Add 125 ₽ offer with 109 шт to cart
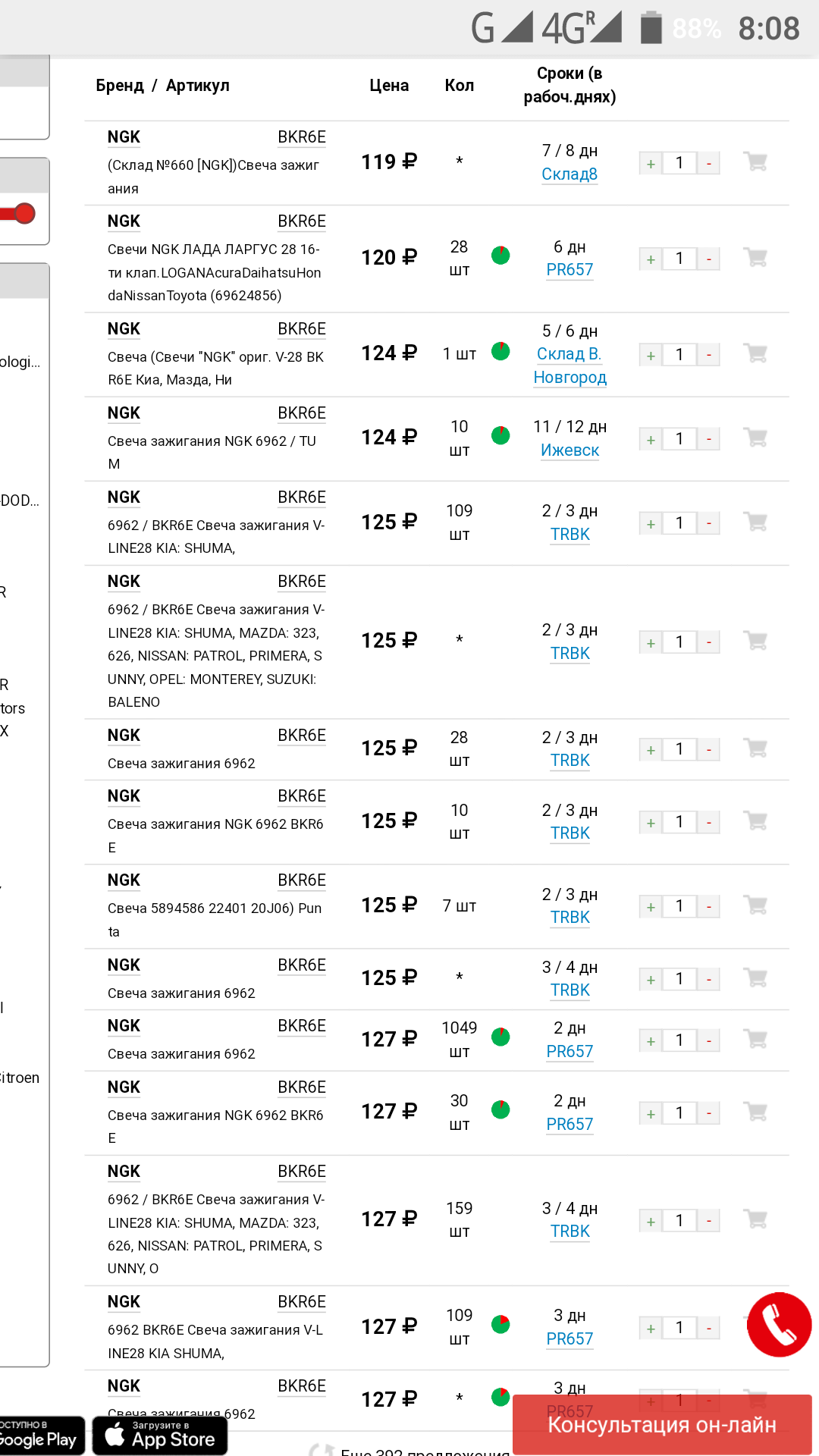The width and height of the screenshot is (819, 1456). [x=755, y=522]
